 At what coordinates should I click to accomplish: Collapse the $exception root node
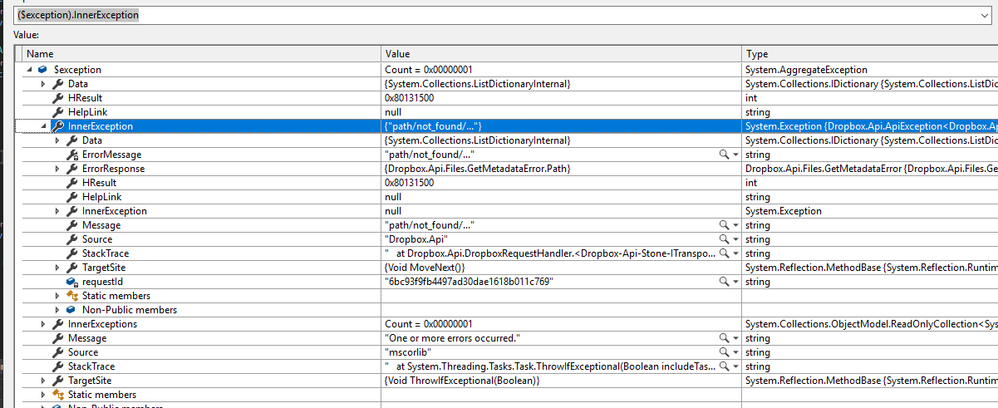tap(29, 70)
